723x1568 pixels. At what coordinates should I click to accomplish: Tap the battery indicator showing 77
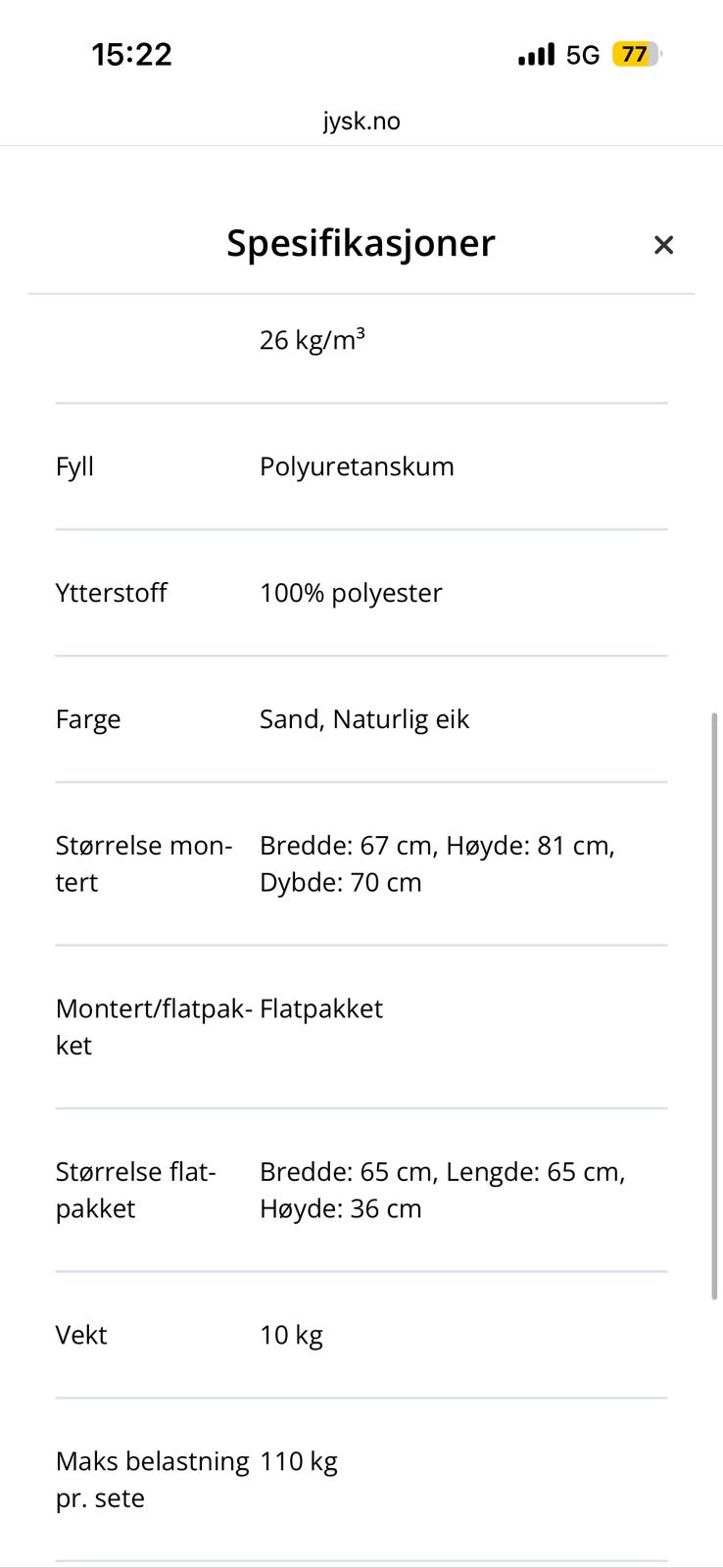click(636, 54)
